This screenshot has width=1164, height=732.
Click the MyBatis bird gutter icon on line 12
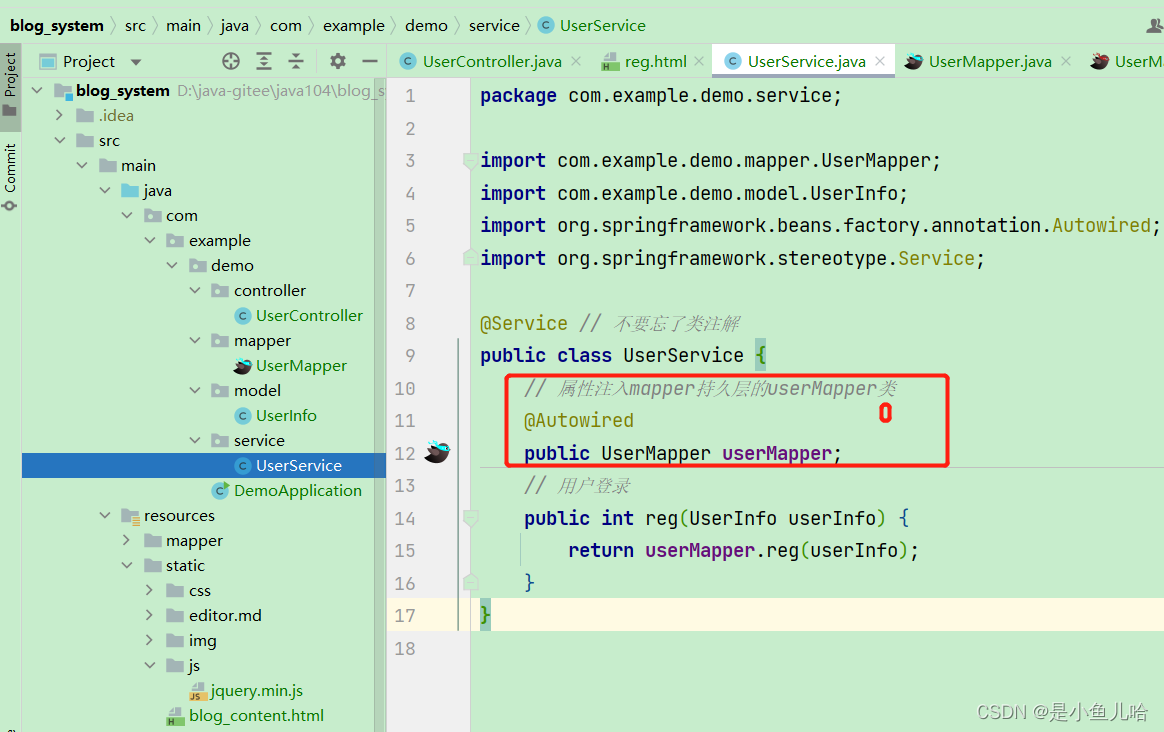click(x=436, y=451)
